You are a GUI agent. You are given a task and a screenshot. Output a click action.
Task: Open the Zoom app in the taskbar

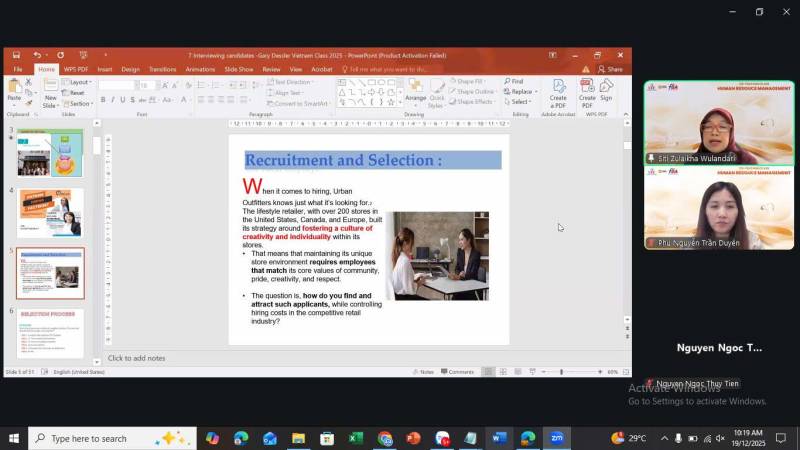pyautogui.click(x=556, y=438)
